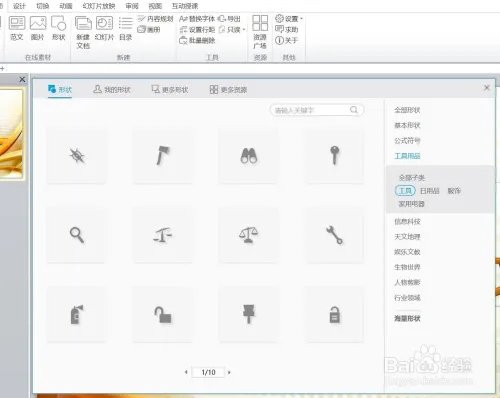Switch to 更多形状 tab

point(170,90)
